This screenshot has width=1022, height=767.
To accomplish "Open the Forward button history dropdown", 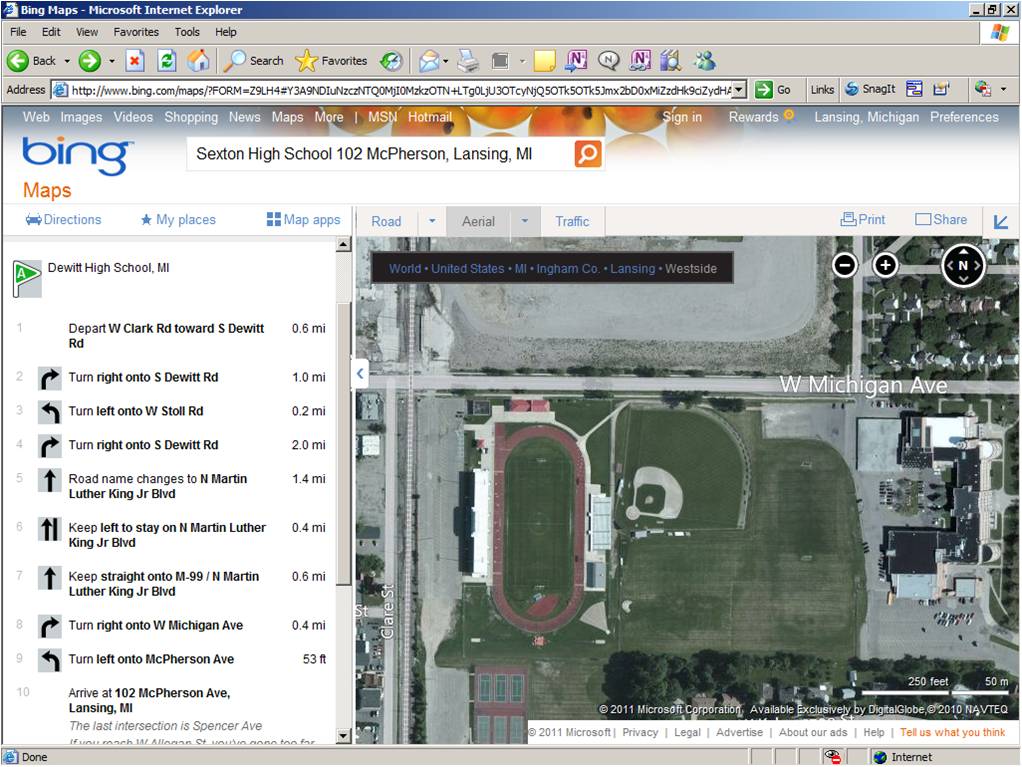I will [x=111, y=61].
